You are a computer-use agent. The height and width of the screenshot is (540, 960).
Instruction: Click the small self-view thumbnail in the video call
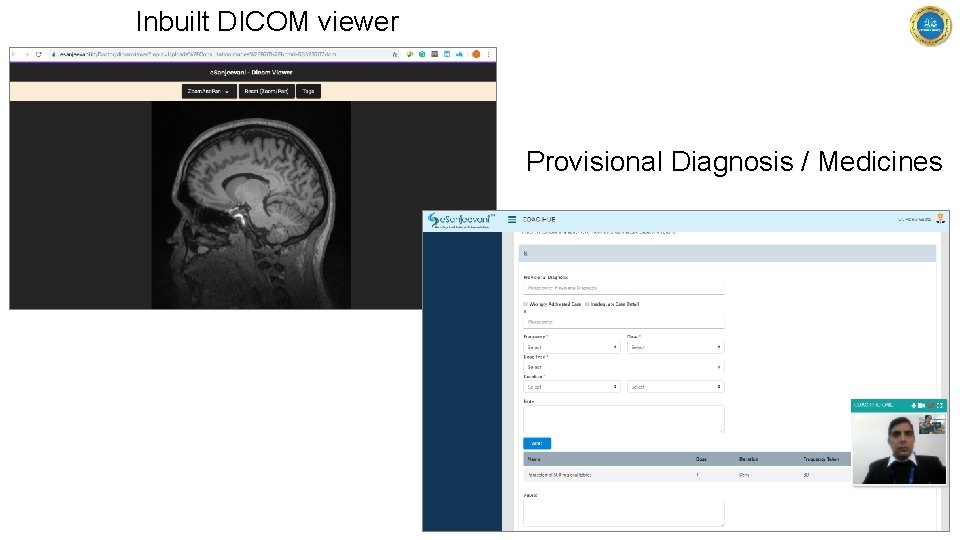pos(932,424)
